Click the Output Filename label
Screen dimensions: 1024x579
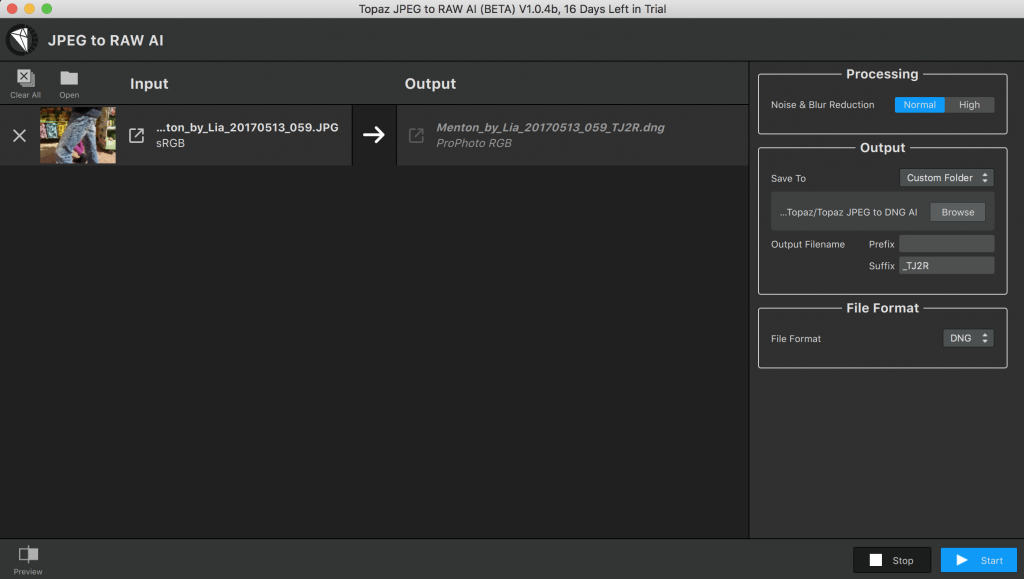[x=808, y=244]
